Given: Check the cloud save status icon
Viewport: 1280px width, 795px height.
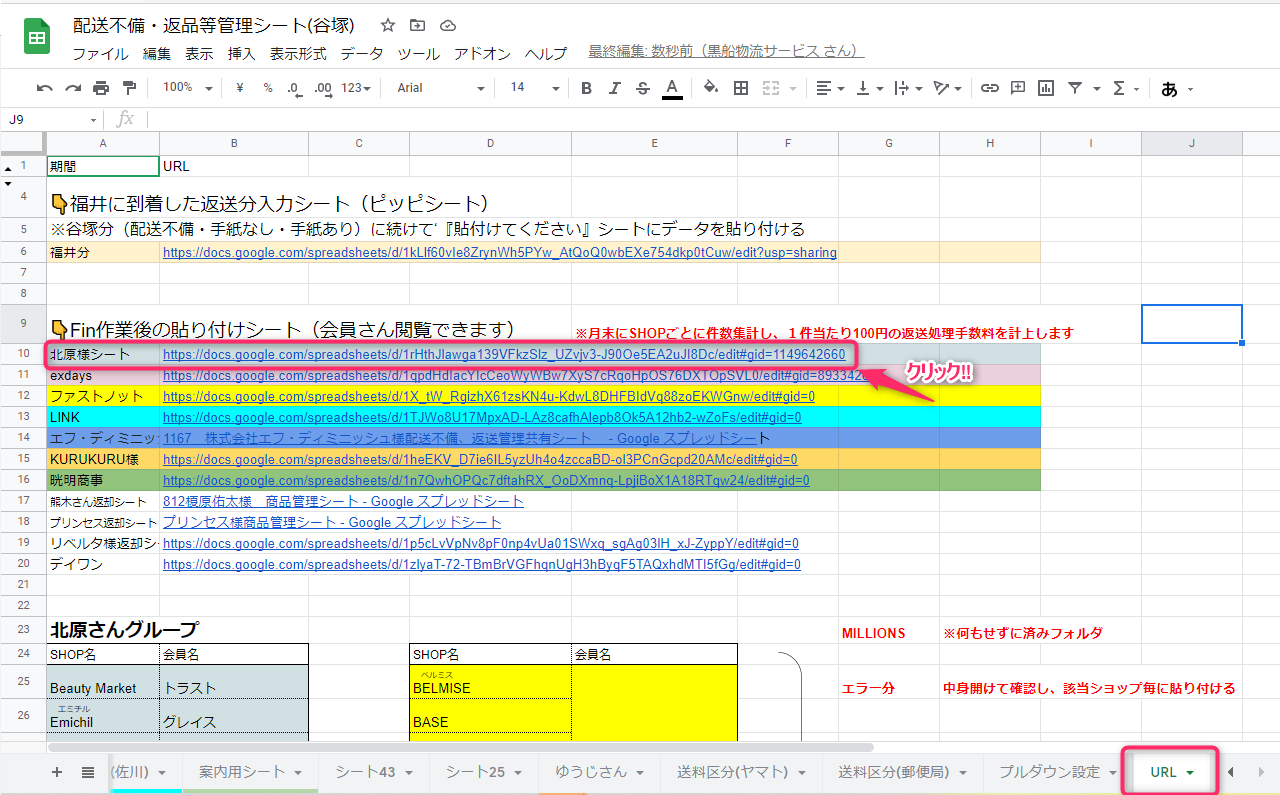Looking at the screenshot, I should click(447, 25).
